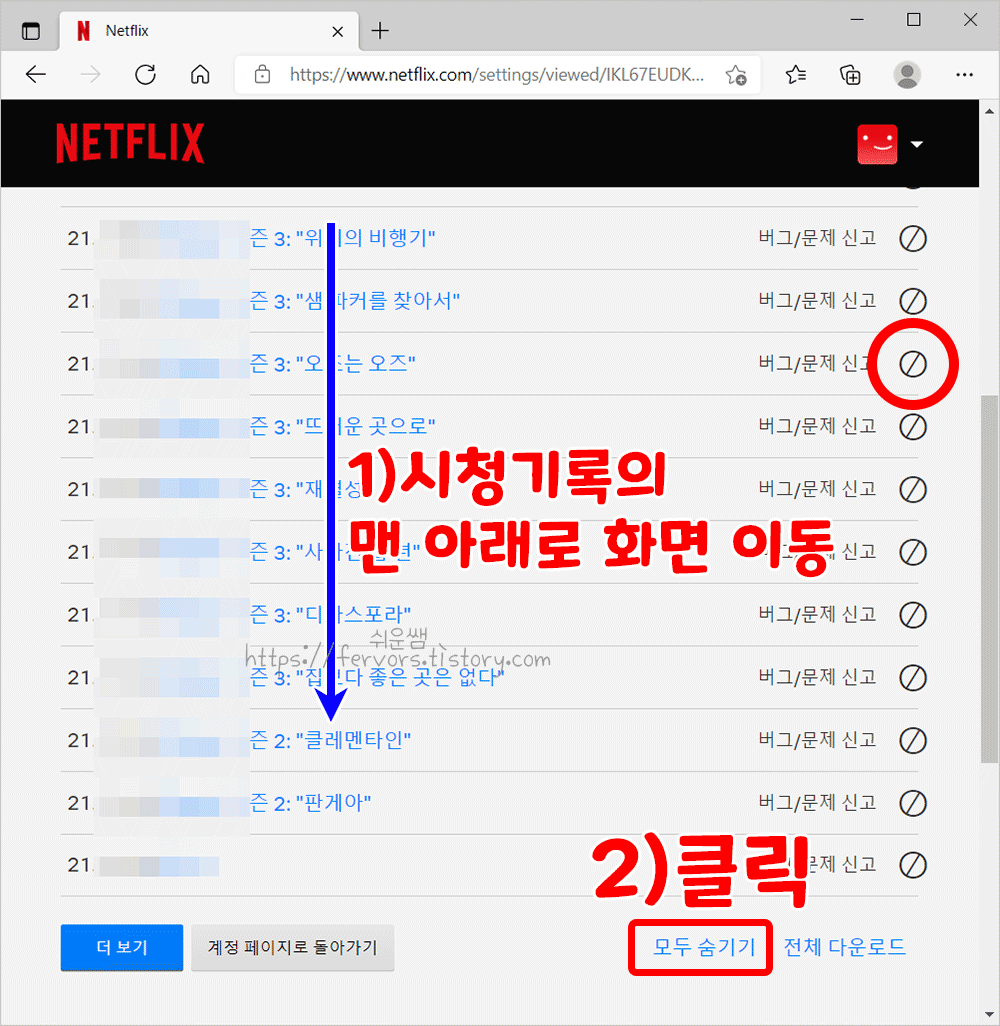Open the browser home page
Image resolution: width=1000 pixels, height=1026 pixels.
(200, 75)
